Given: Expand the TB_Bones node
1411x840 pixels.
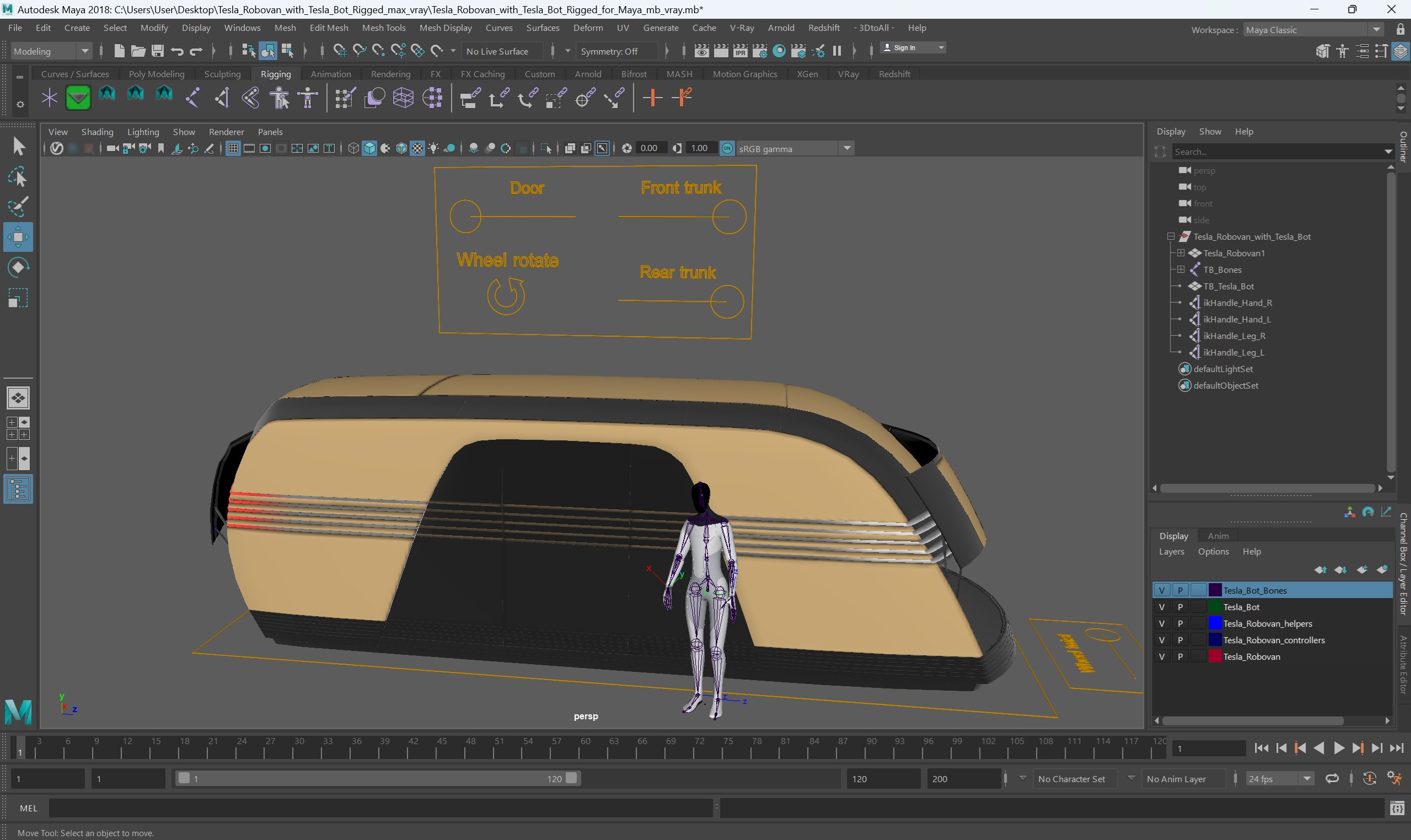Looking at the screenshot, I should pos(1181,270).
